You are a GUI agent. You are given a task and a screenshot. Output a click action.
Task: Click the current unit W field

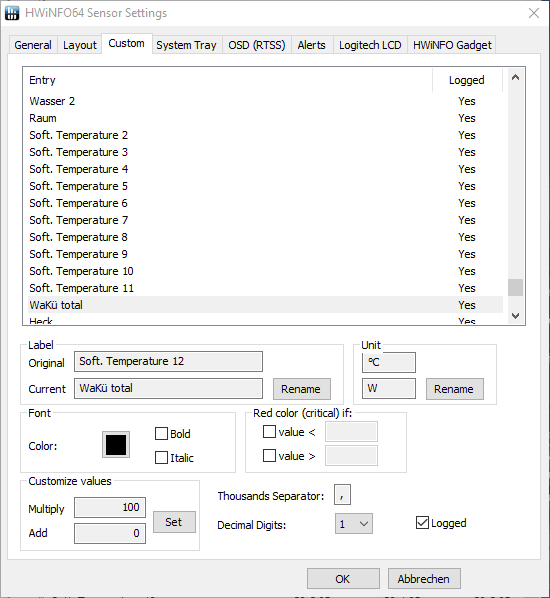[389, 389]
